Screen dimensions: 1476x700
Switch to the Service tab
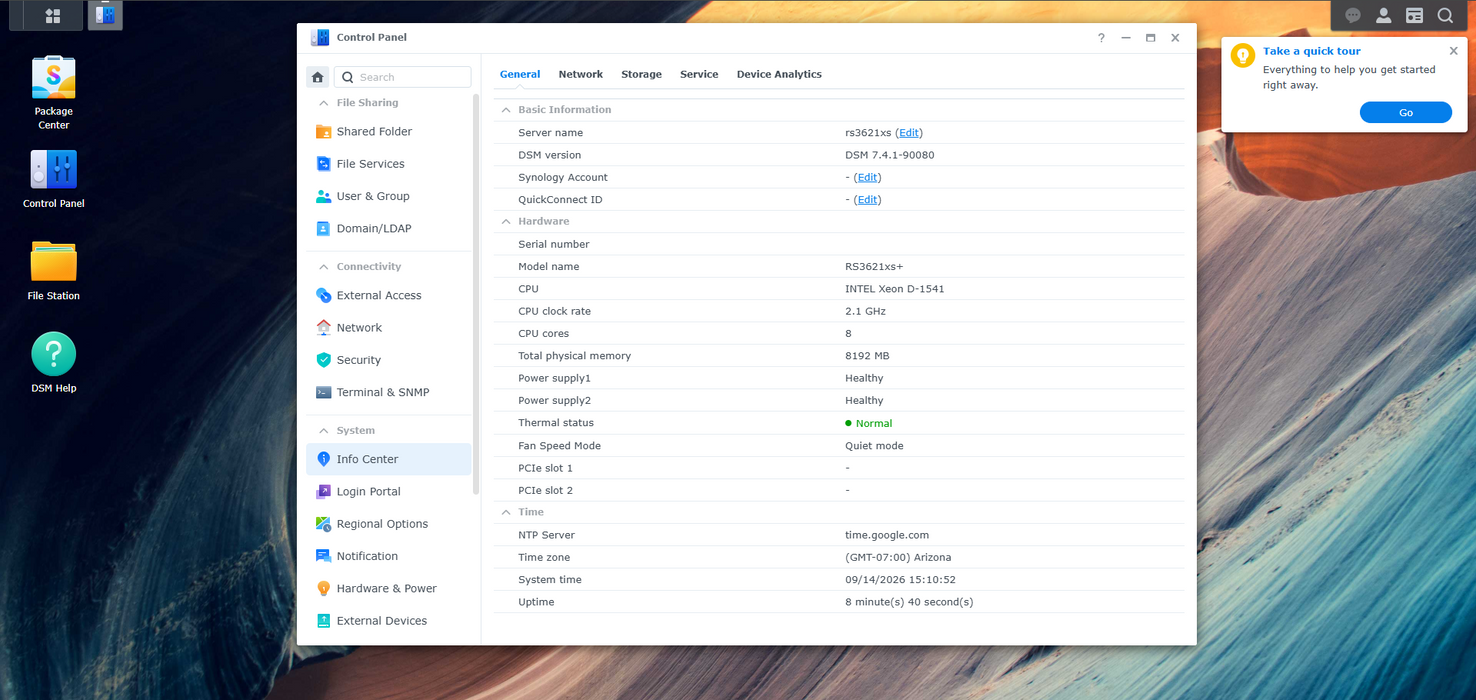click(699, 74)
